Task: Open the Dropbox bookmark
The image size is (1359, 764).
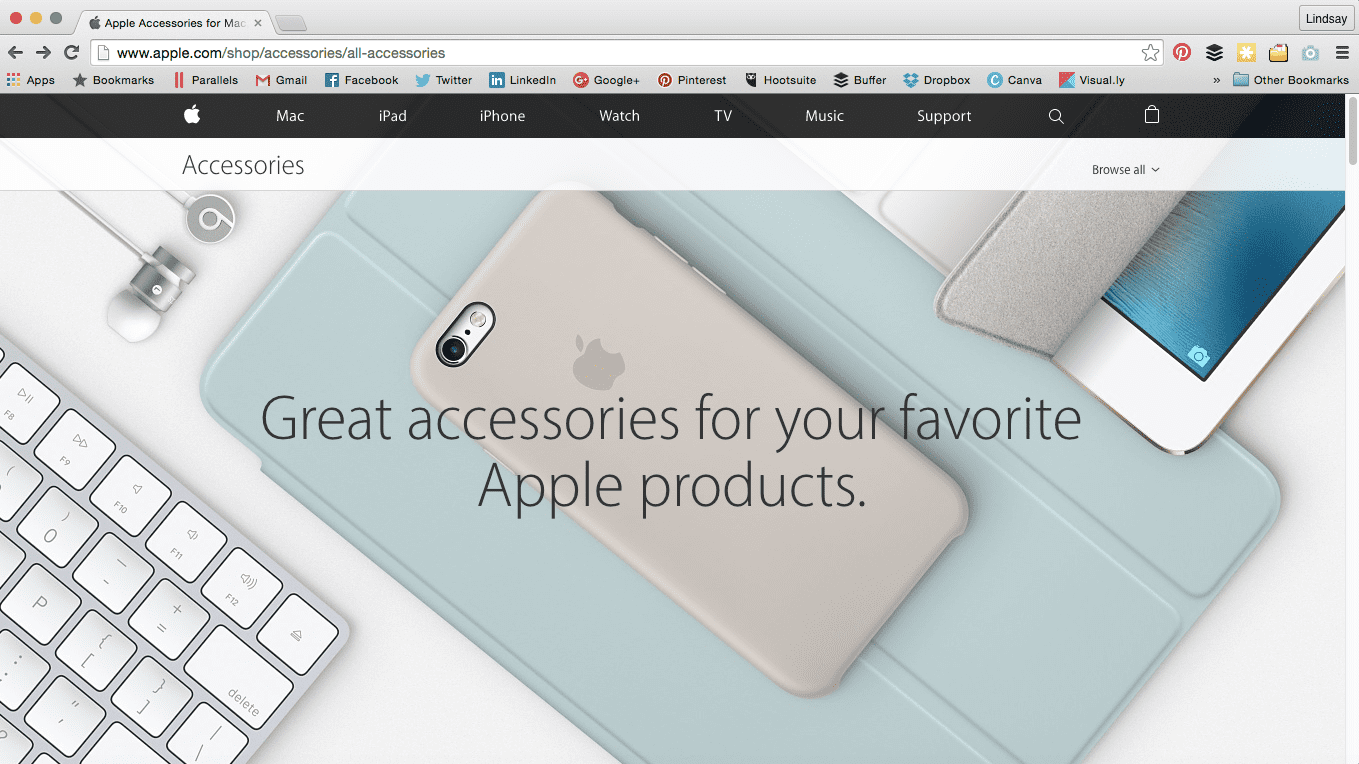Action: tap(936, 80)
